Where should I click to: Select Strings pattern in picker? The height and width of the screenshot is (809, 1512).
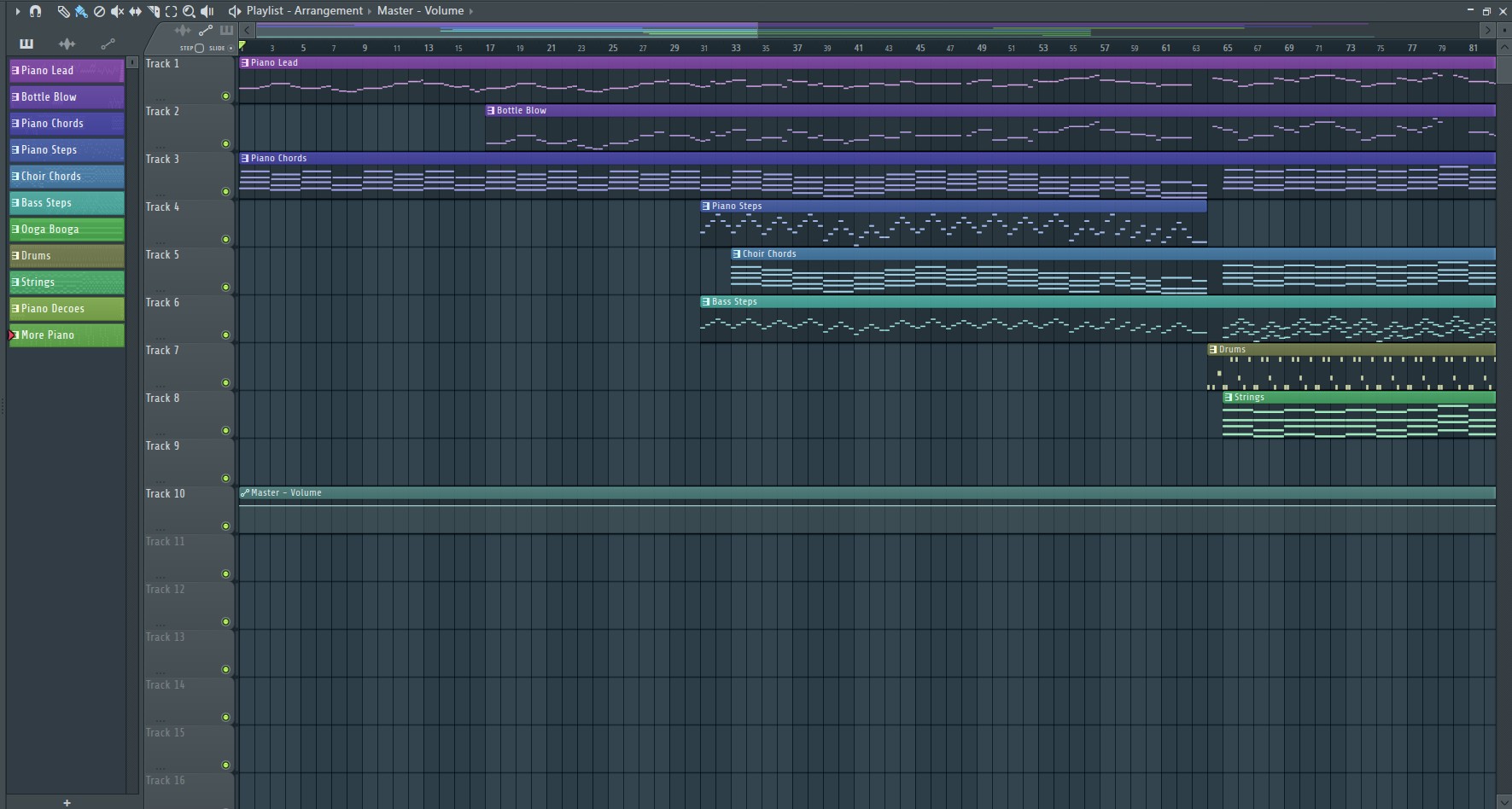coord(67,282)
